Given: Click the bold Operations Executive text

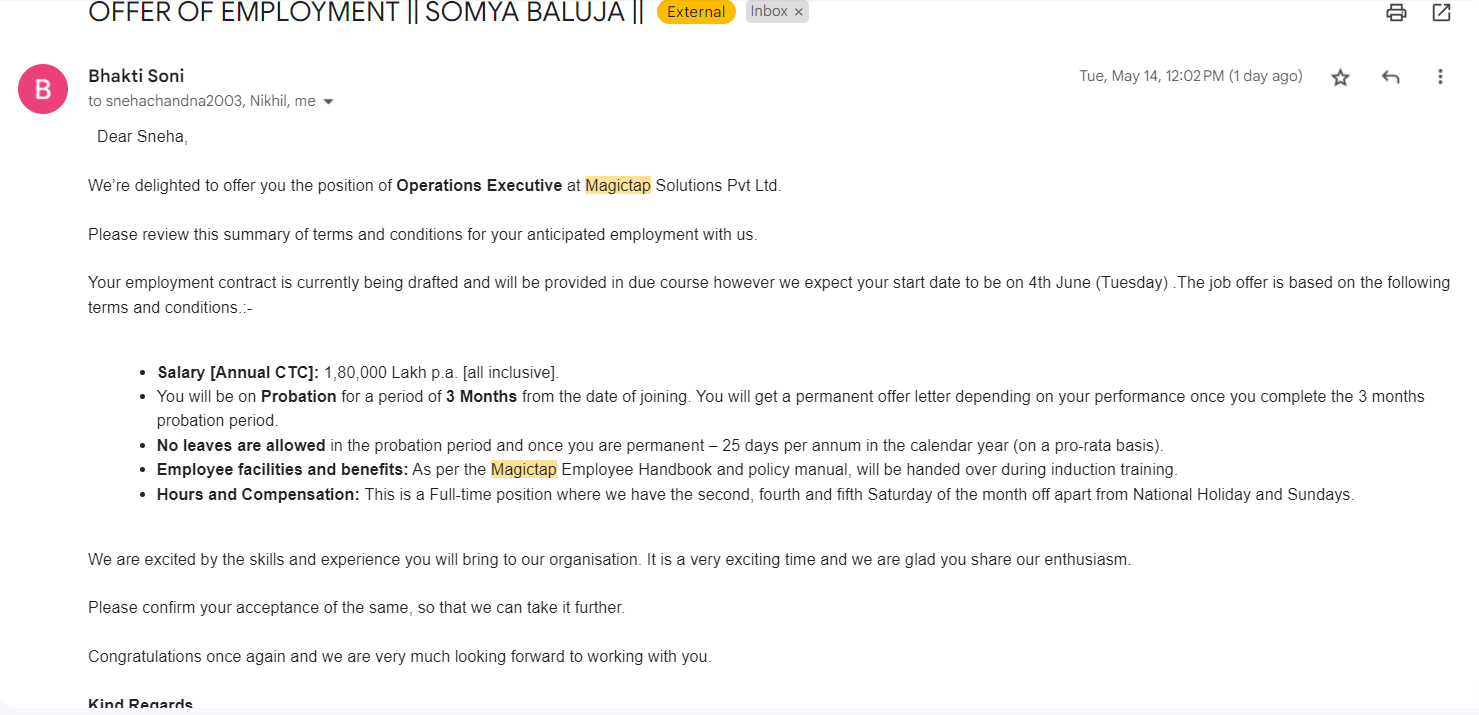Looking at the screenshot, I should (x=479, y=185).
